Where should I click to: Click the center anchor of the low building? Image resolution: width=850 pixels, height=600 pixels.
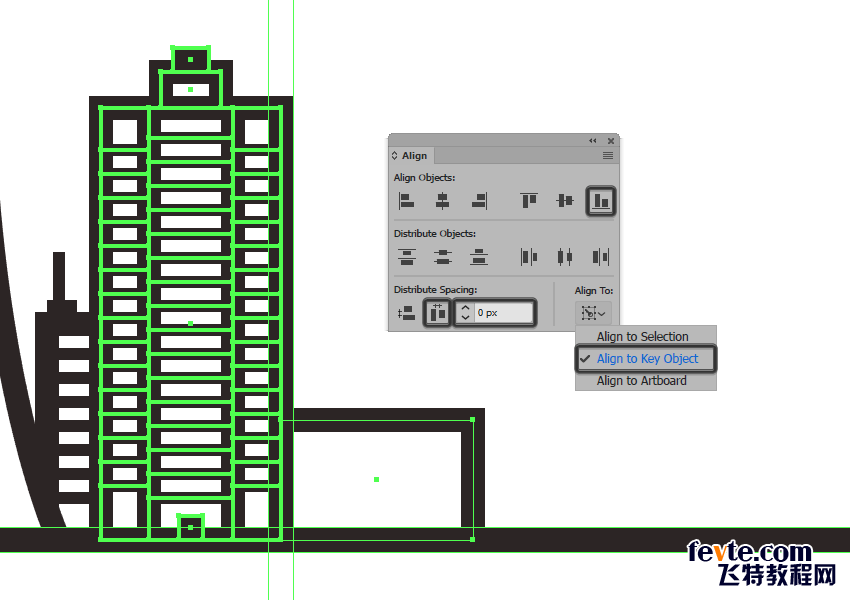pos(376,480)
